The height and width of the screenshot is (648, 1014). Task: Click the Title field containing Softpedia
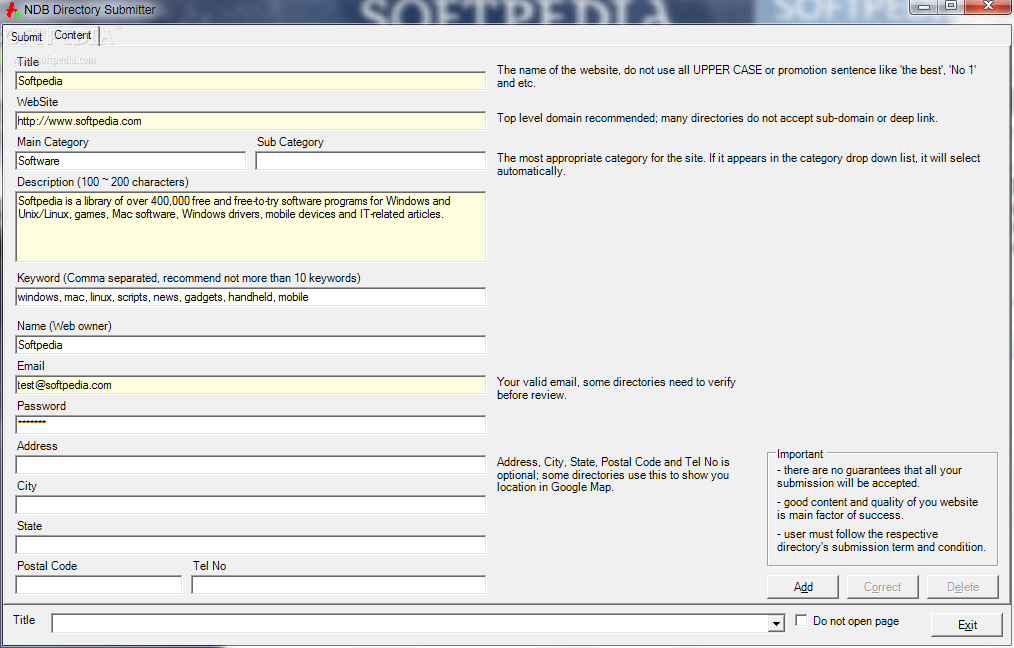click(250, 81)
